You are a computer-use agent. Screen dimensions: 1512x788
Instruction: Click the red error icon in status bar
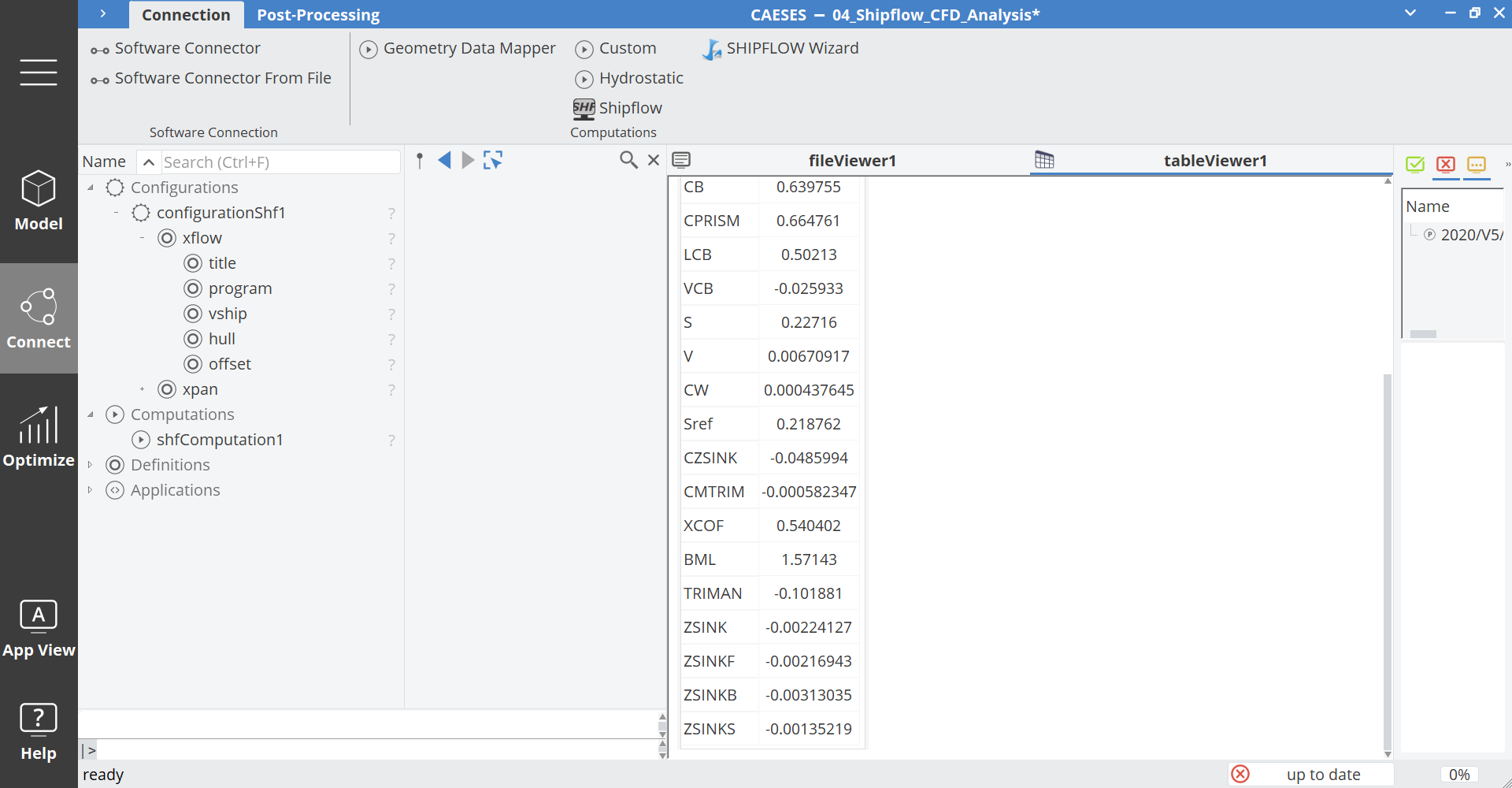point(1240,775)
